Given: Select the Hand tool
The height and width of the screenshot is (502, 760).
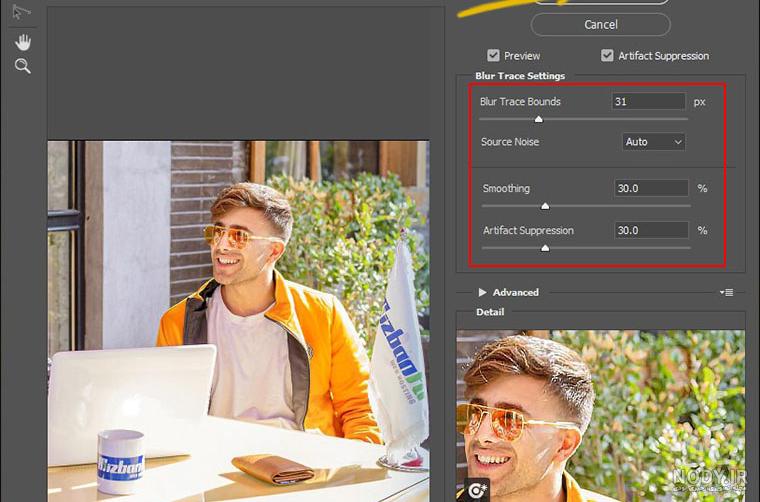Looking at the screenshot, I should (x=23, y=43).
